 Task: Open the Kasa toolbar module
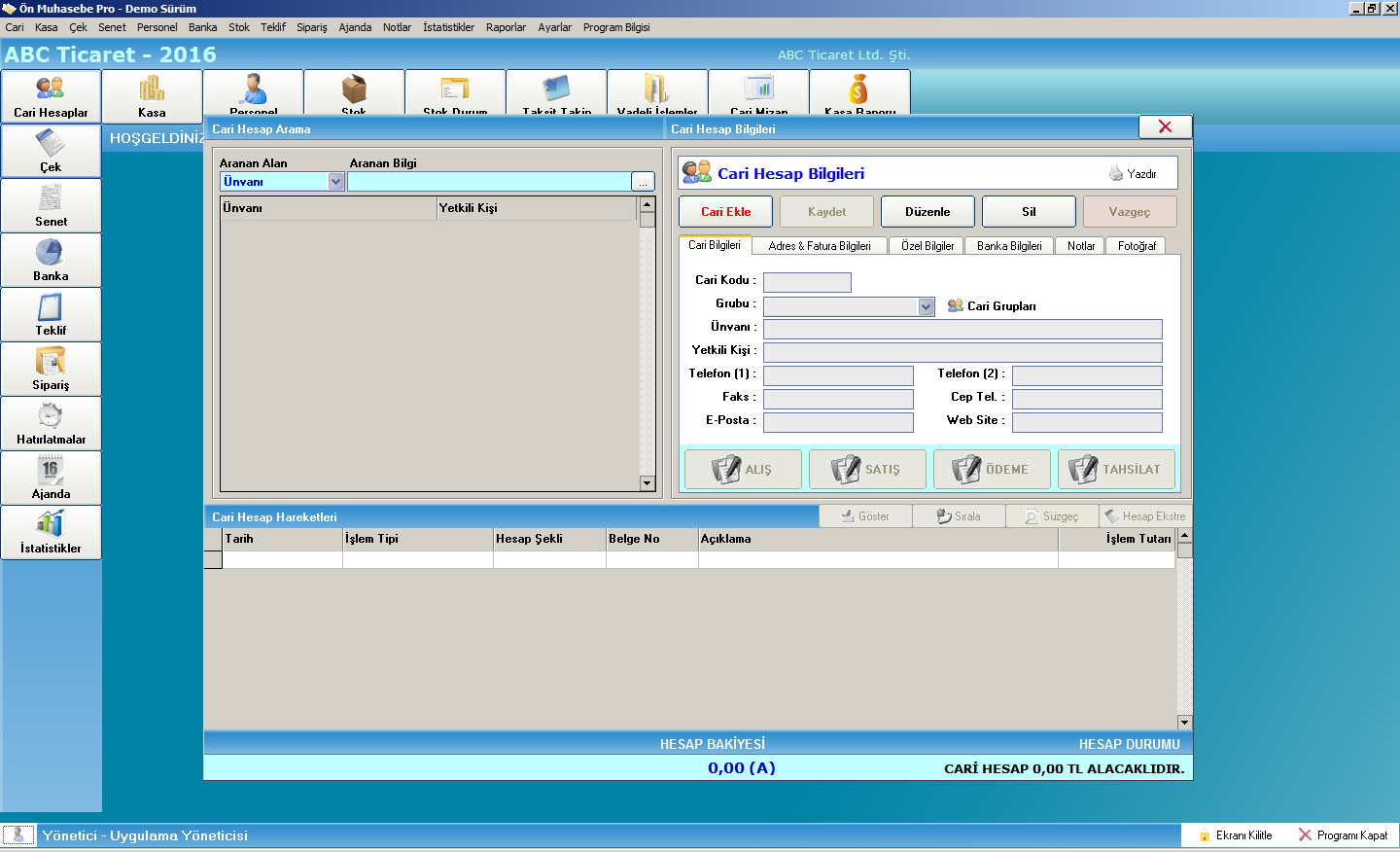point(152,96)
